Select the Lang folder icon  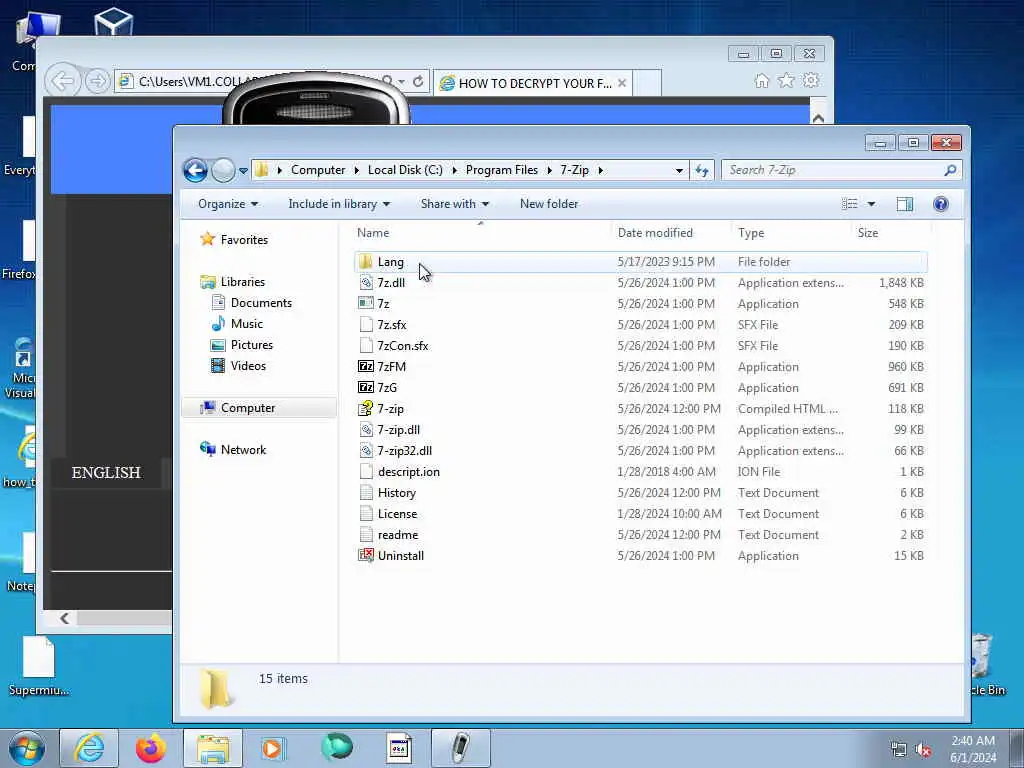tap(366, 262)
